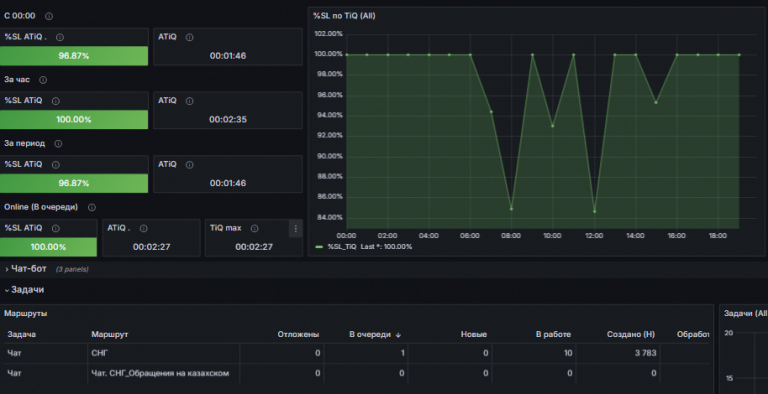This screenshot has height=394, width=768.
Task: Click the 'Создано (Н)' column header
Action: [630, 334]
